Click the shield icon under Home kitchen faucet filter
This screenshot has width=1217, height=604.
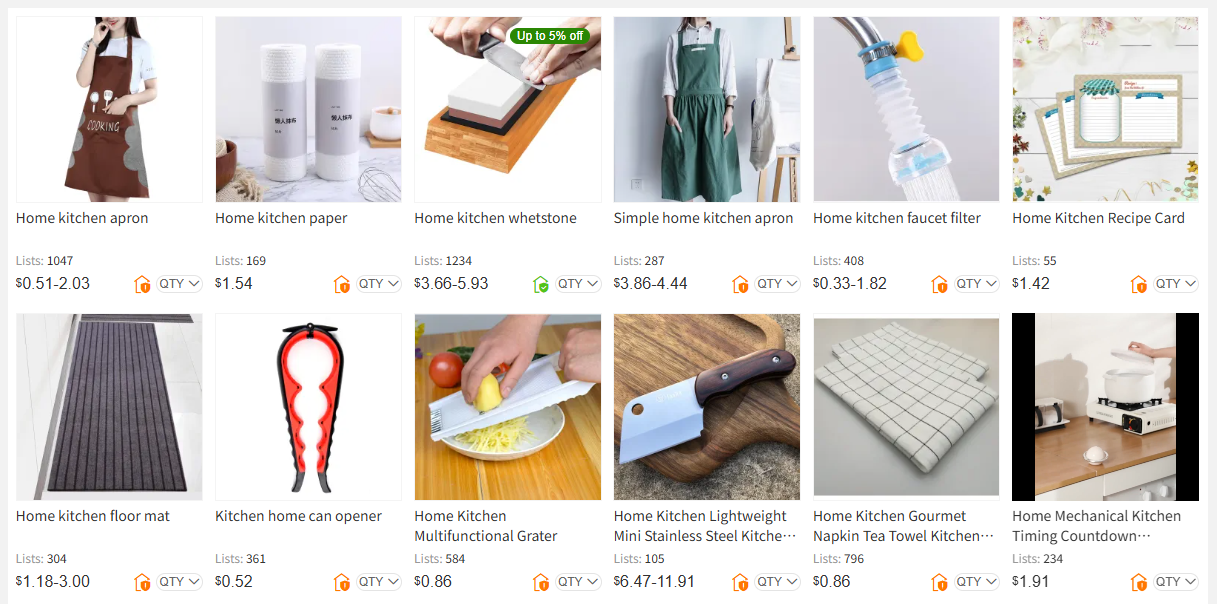coord(940,284)
